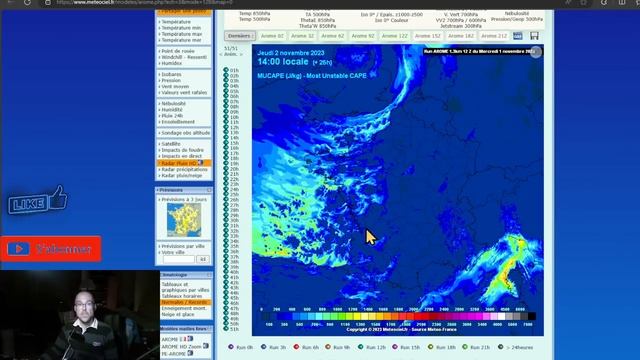Click the browser reload icon

27,2
